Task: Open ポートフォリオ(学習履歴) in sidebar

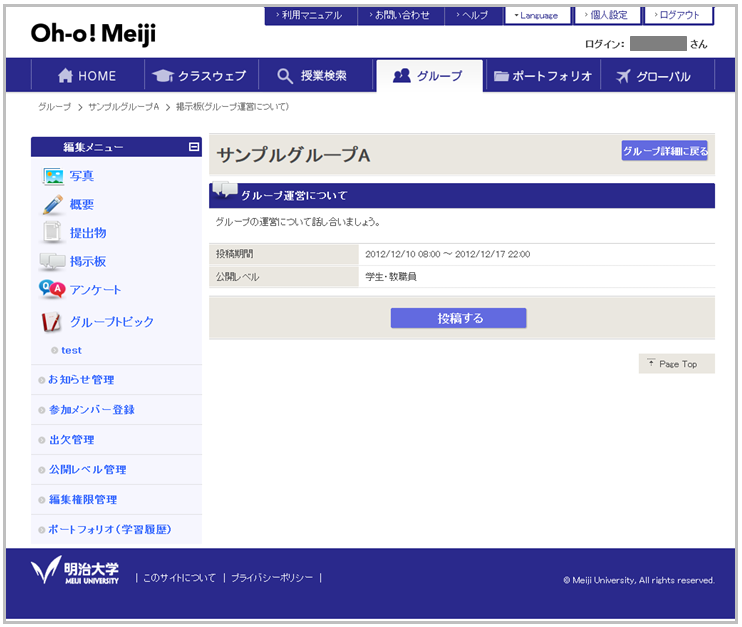Action: [110, 530]
